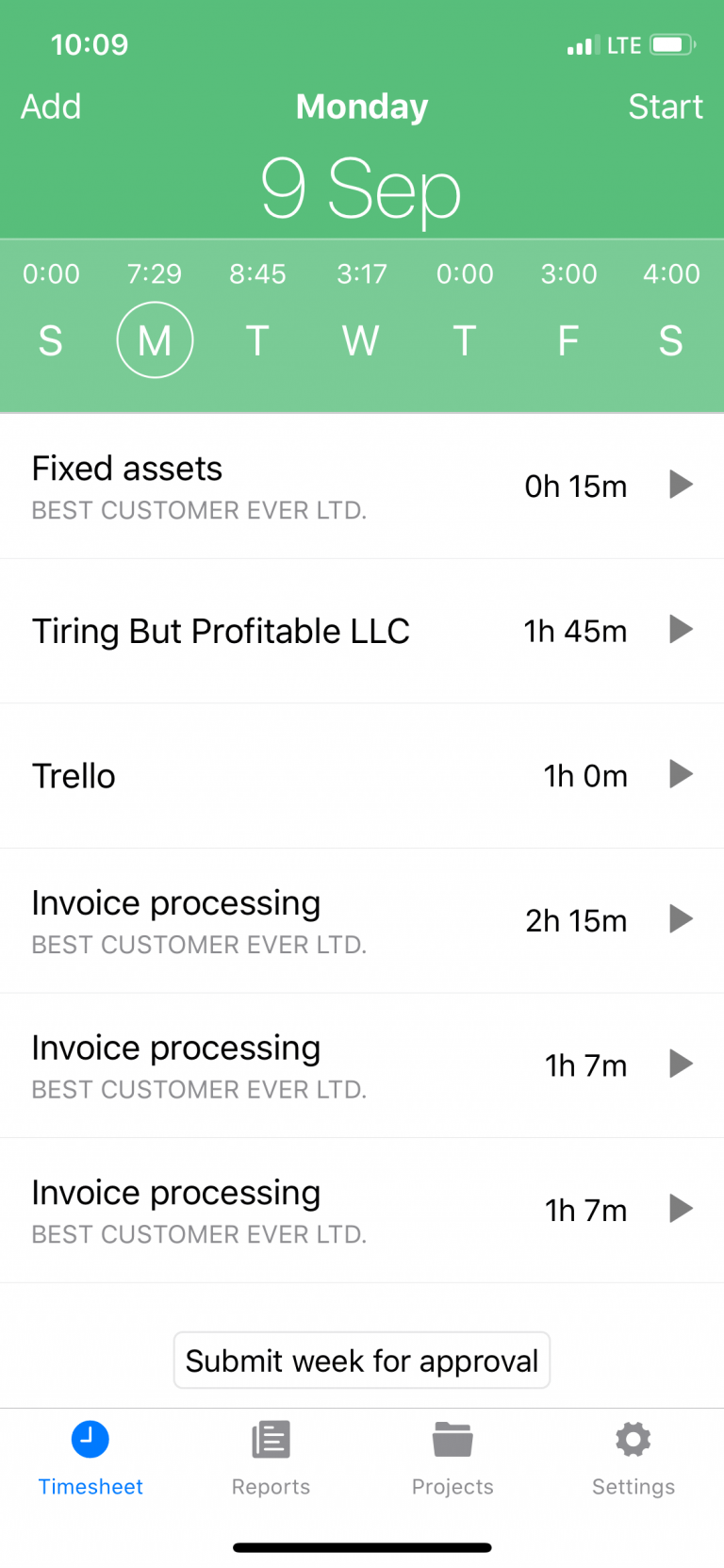Open the Projects folder icon

[x=452, y=1440]
